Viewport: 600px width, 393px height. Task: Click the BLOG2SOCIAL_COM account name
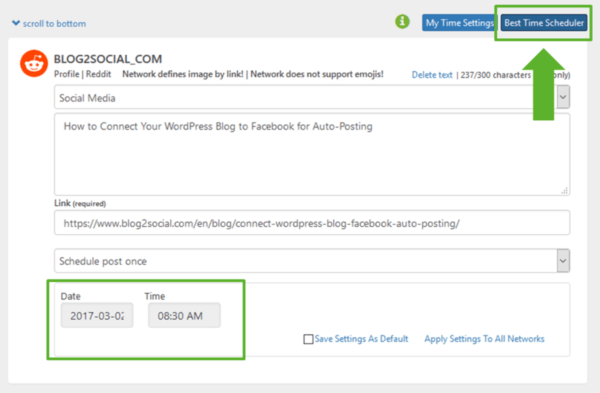108,59
